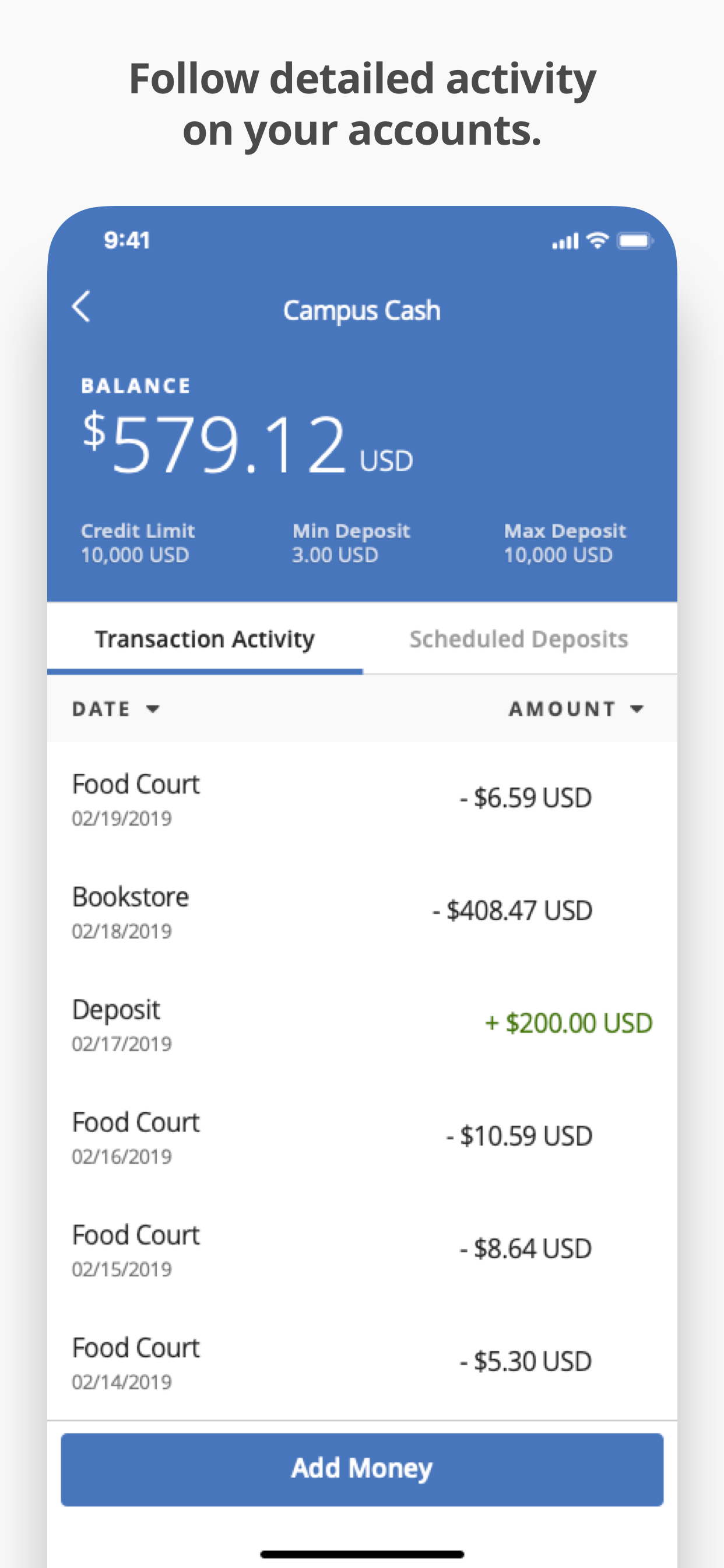Screen dimensions: 724x1568
Task: Sort transactions by DATE dropdown
Action: (115, 709)
